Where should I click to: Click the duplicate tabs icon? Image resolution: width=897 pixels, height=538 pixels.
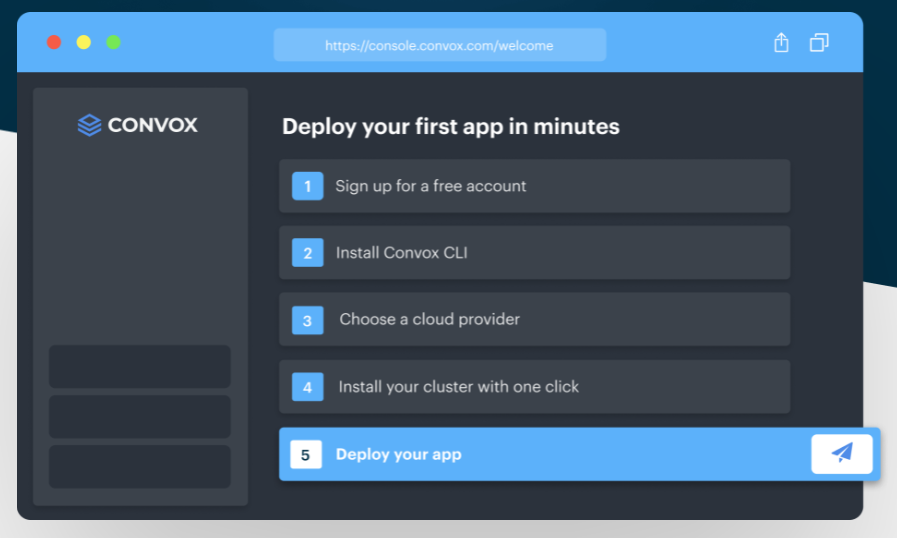(819, 43)
